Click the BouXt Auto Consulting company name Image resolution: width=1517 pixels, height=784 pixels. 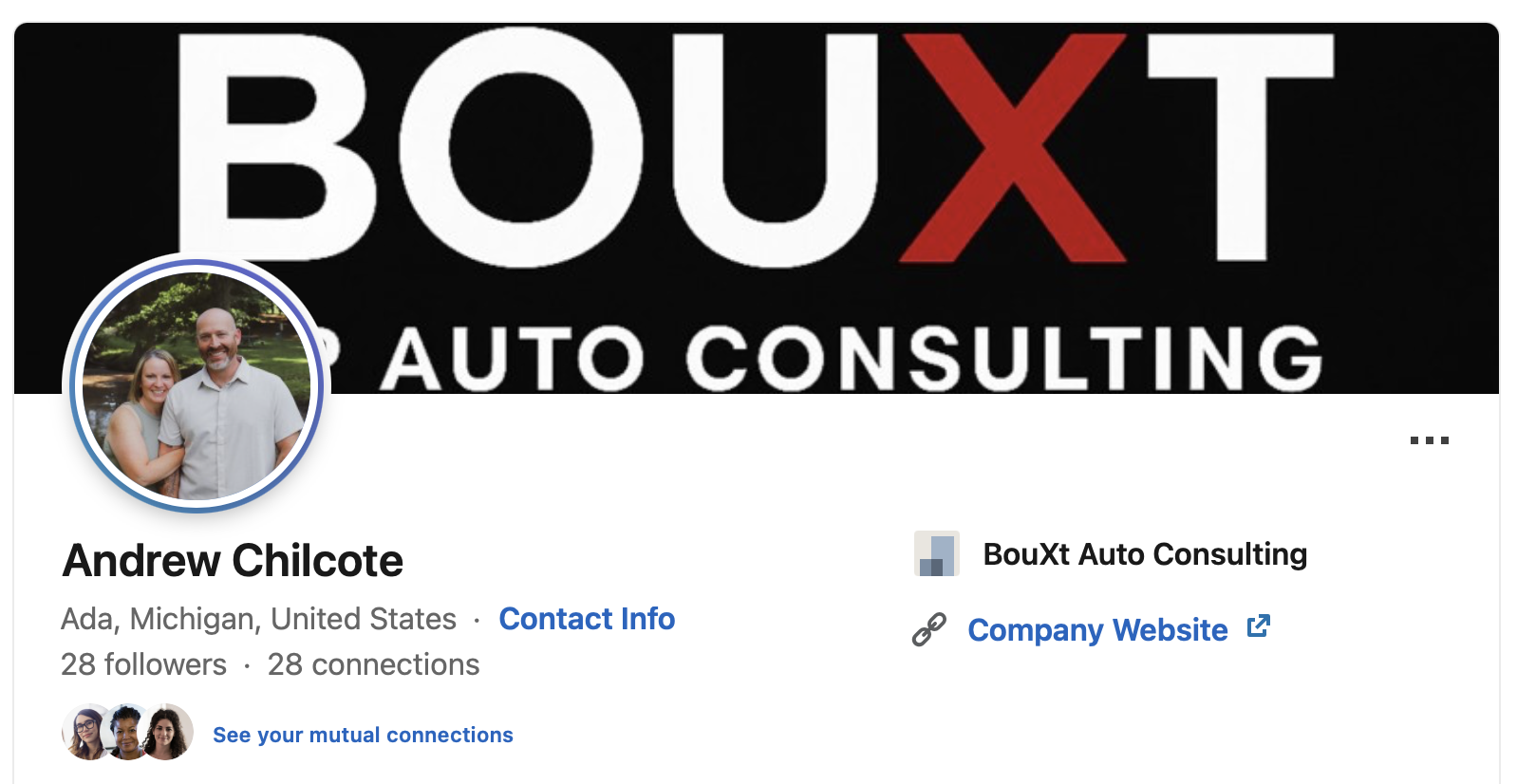(1145, 554)
